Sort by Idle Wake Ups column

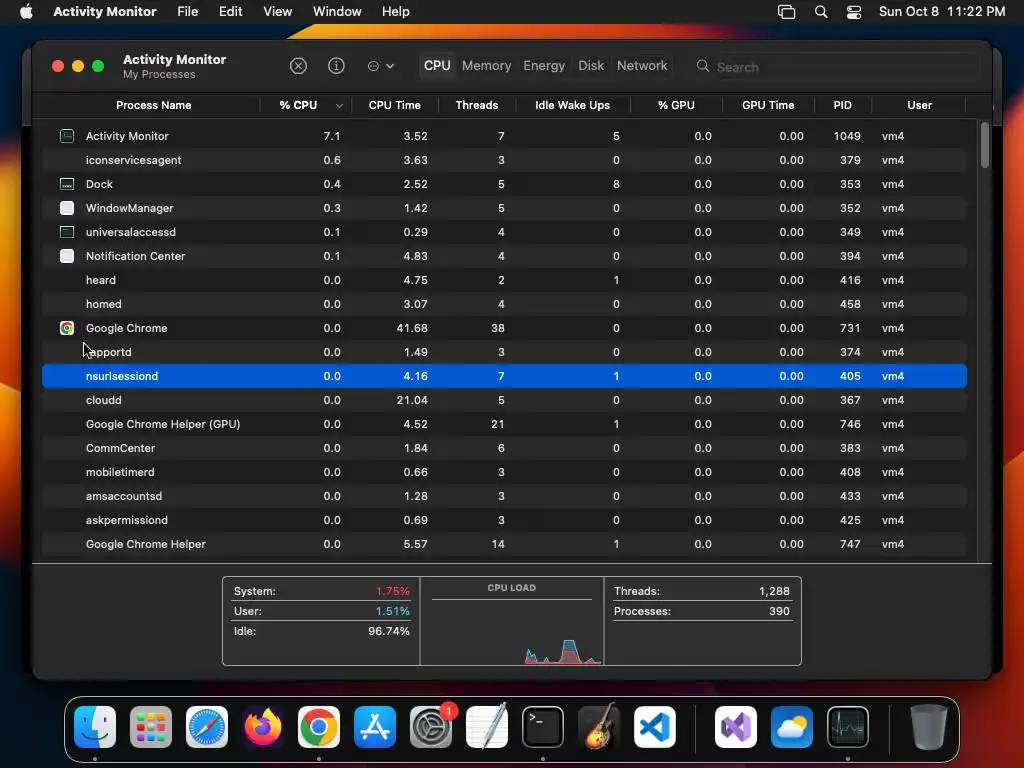coord(573,105)
